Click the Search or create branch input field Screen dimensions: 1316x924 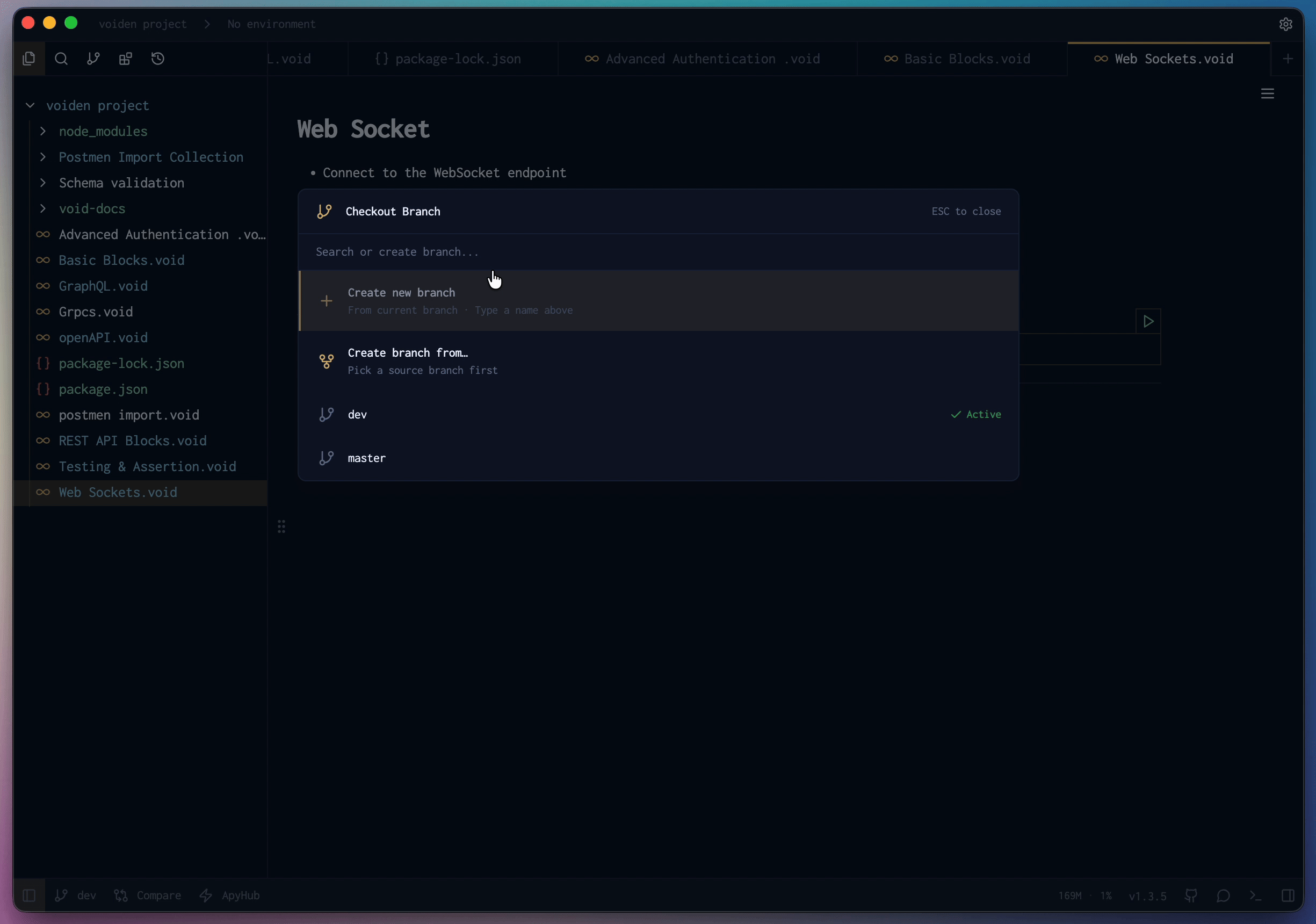point(657,251)
